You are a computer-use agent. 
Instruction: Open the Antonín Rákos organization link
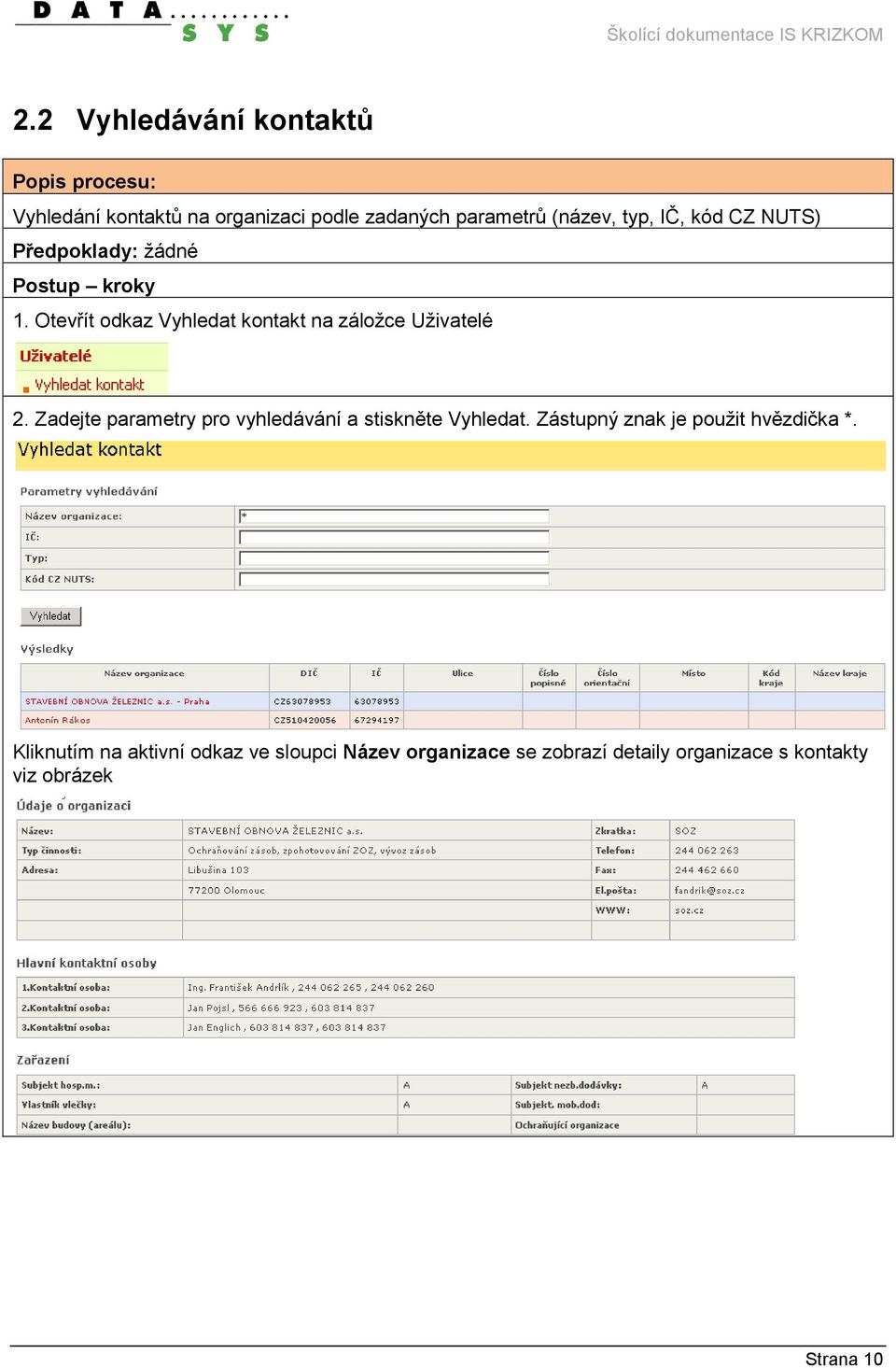(x=58, y=720)
